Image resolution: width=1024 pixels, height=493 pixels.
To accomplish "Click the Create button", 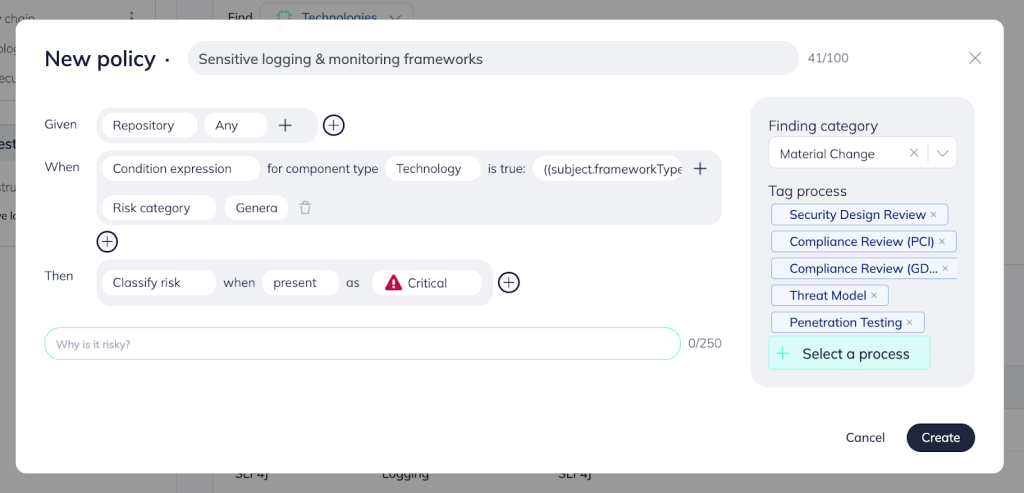I will (x=940, y=437).
